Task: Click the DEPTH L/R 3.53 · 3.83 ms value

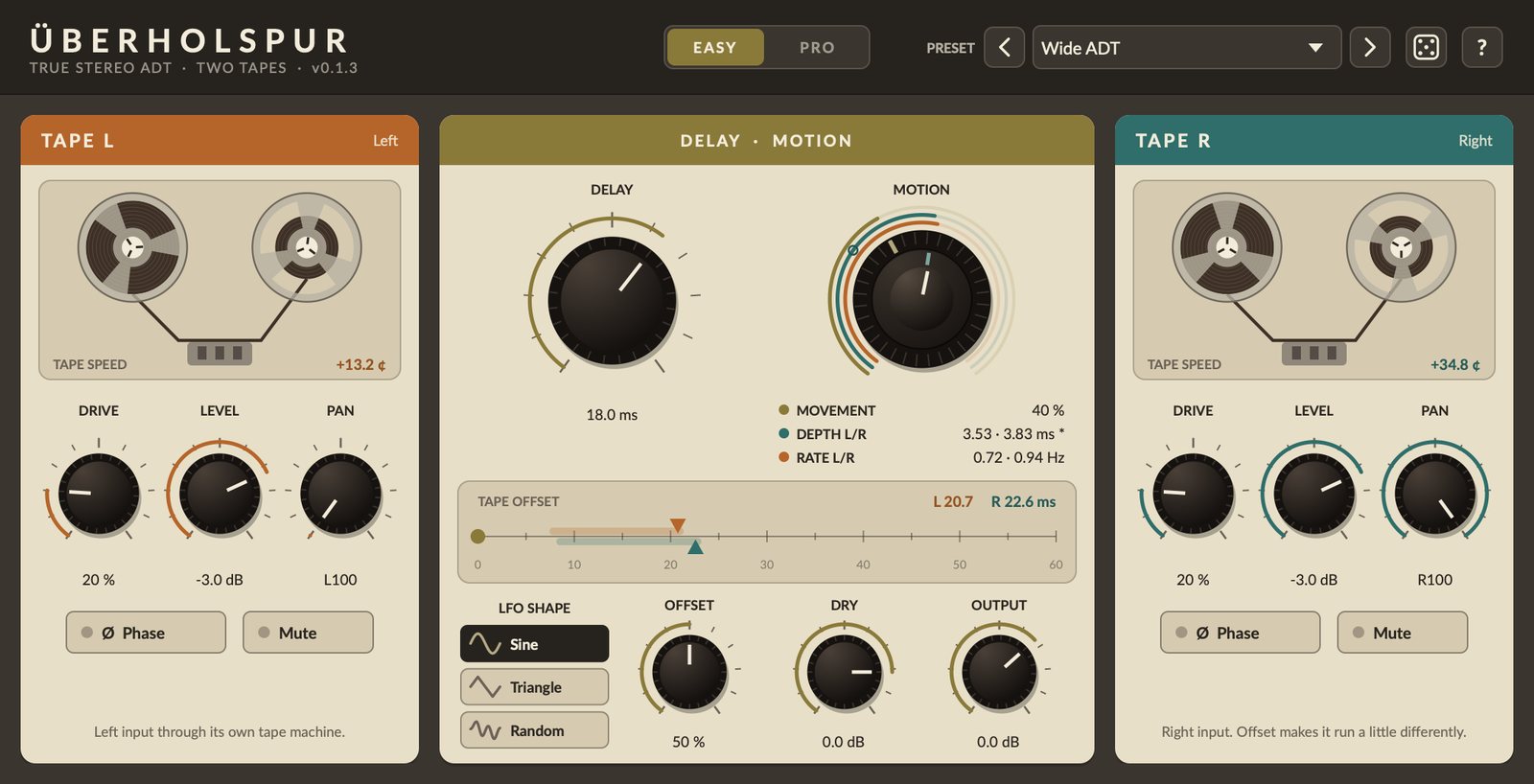Action: pos(1013,434)
